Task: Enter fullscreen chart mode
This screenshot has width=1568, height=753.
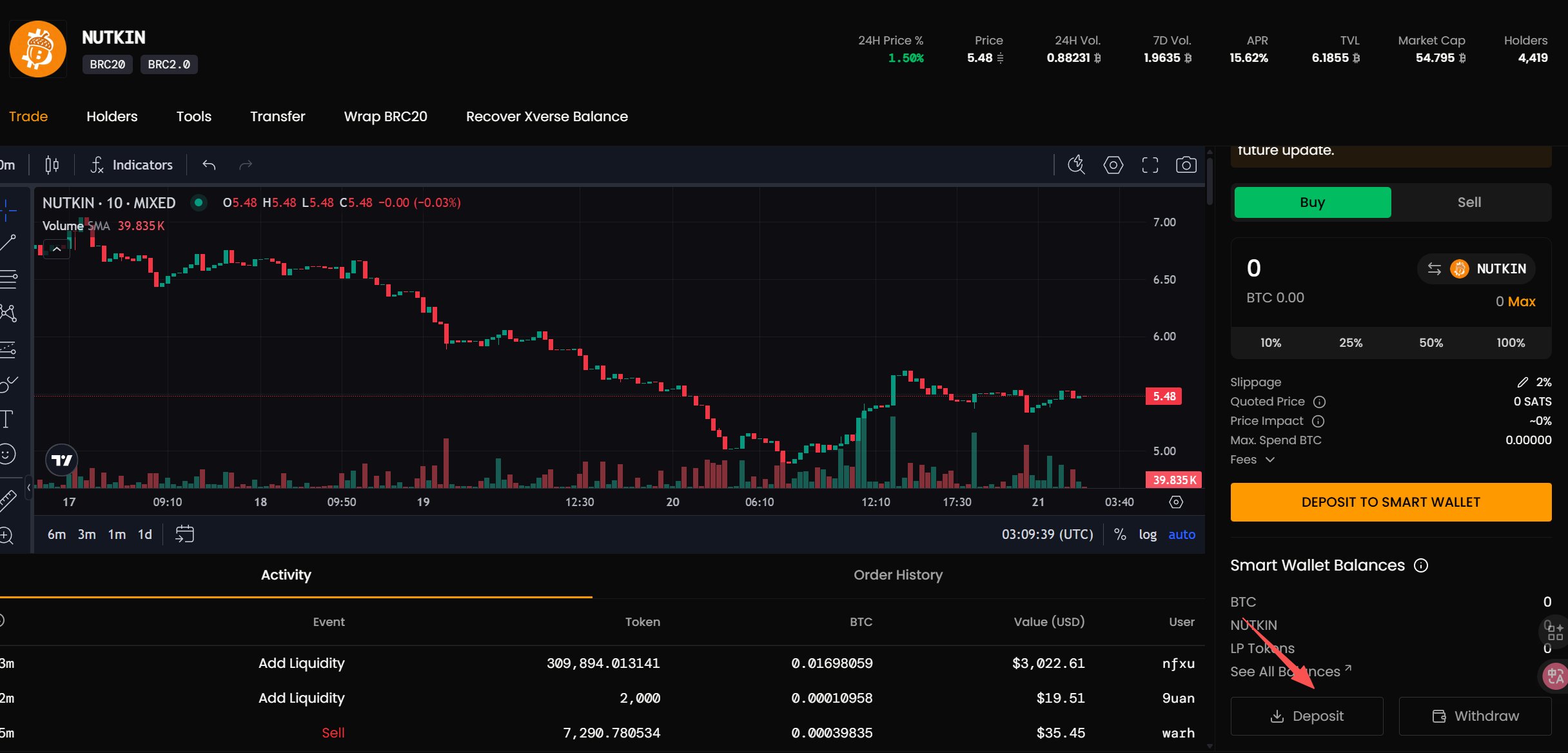Action: click(x=1150, y=165)
